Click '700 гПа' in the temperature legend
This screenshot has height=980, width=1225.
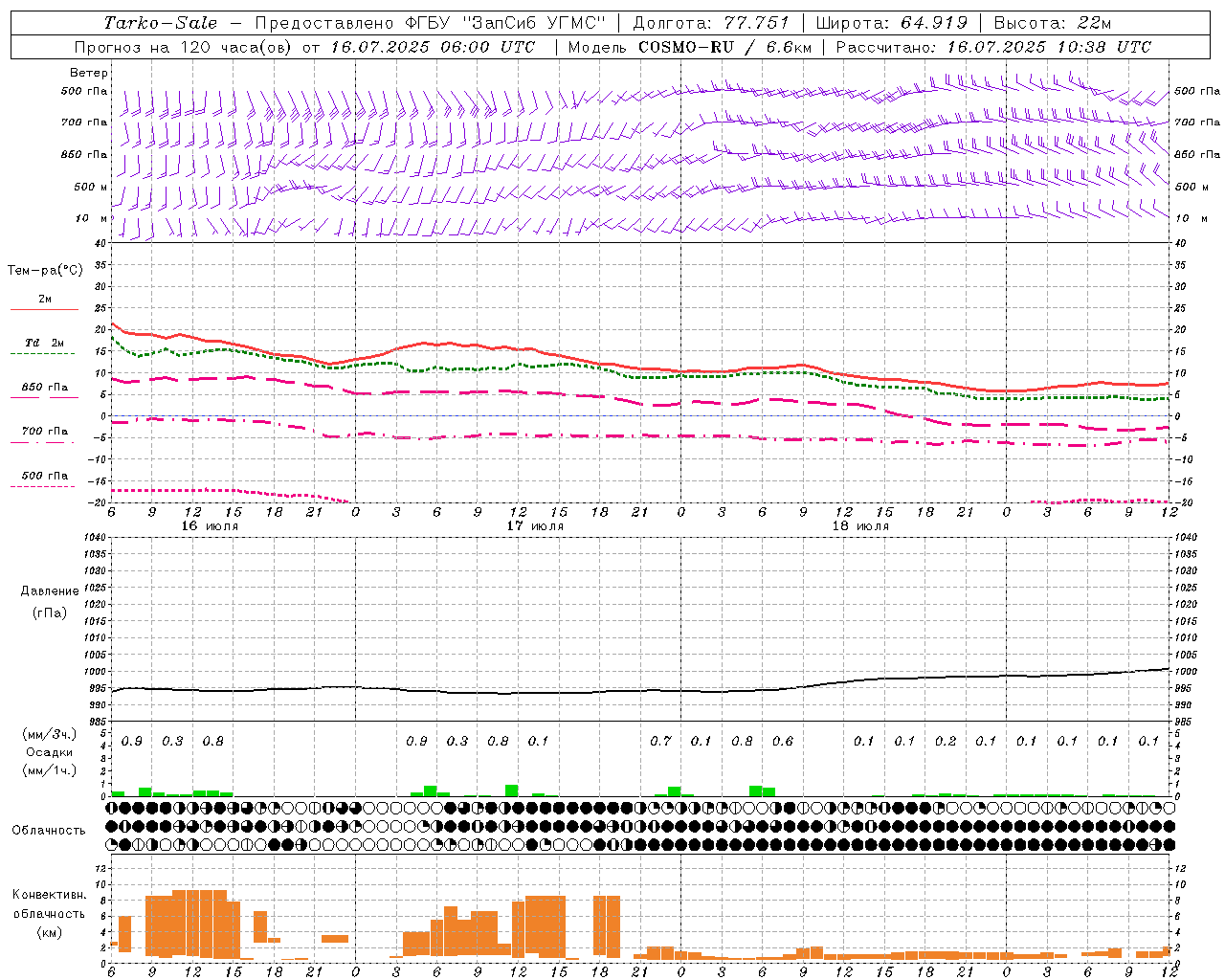45,432
